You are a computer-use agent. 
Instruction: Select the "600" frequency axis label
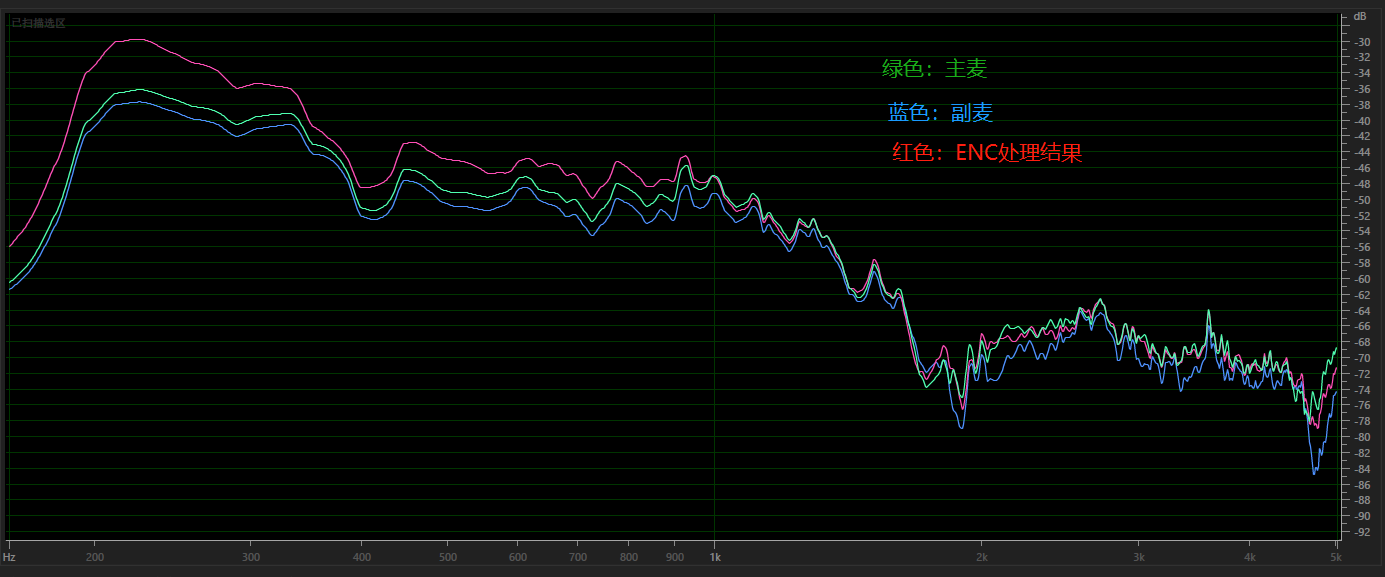coord(519,557)
